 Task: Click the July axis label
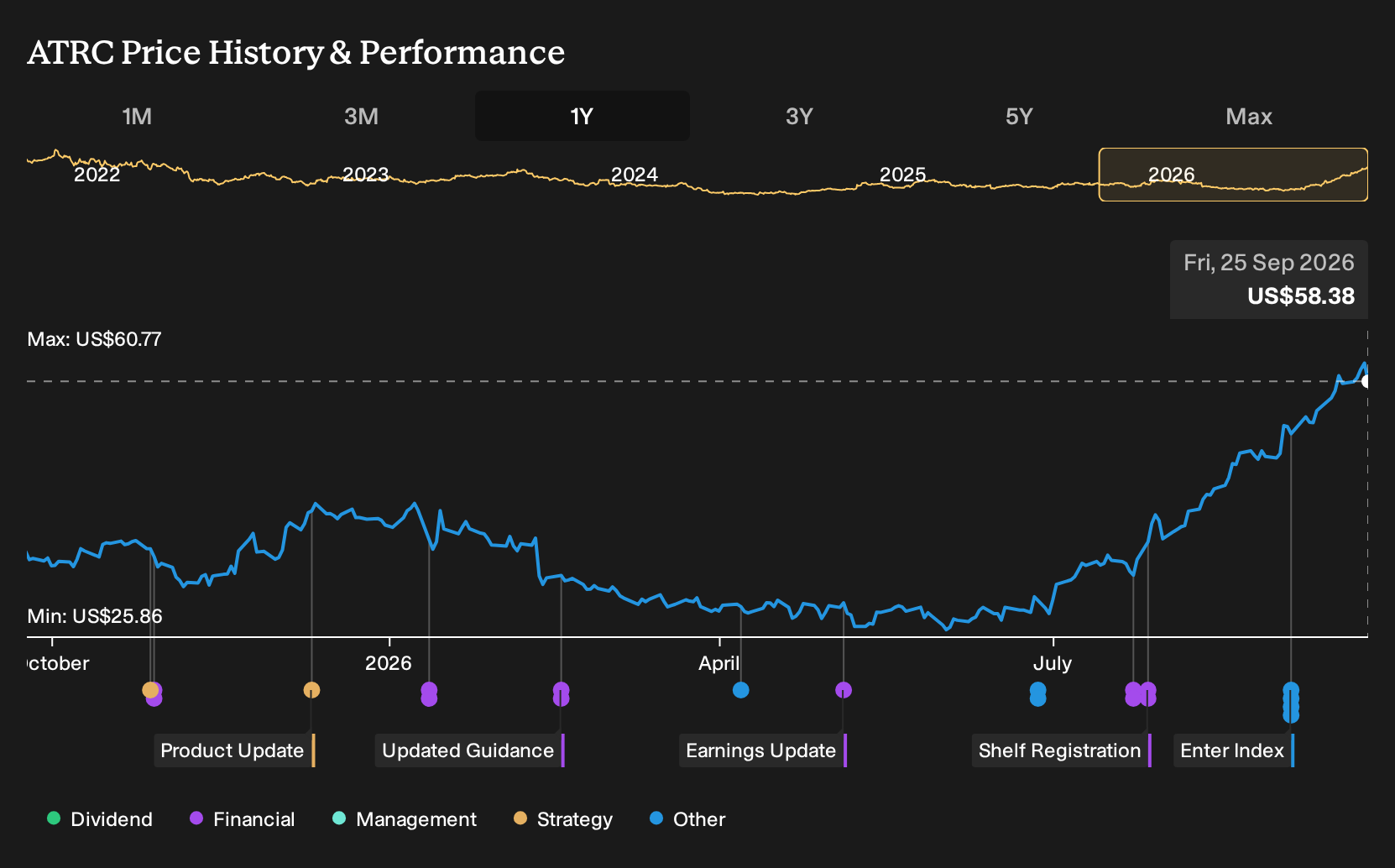1053,663
